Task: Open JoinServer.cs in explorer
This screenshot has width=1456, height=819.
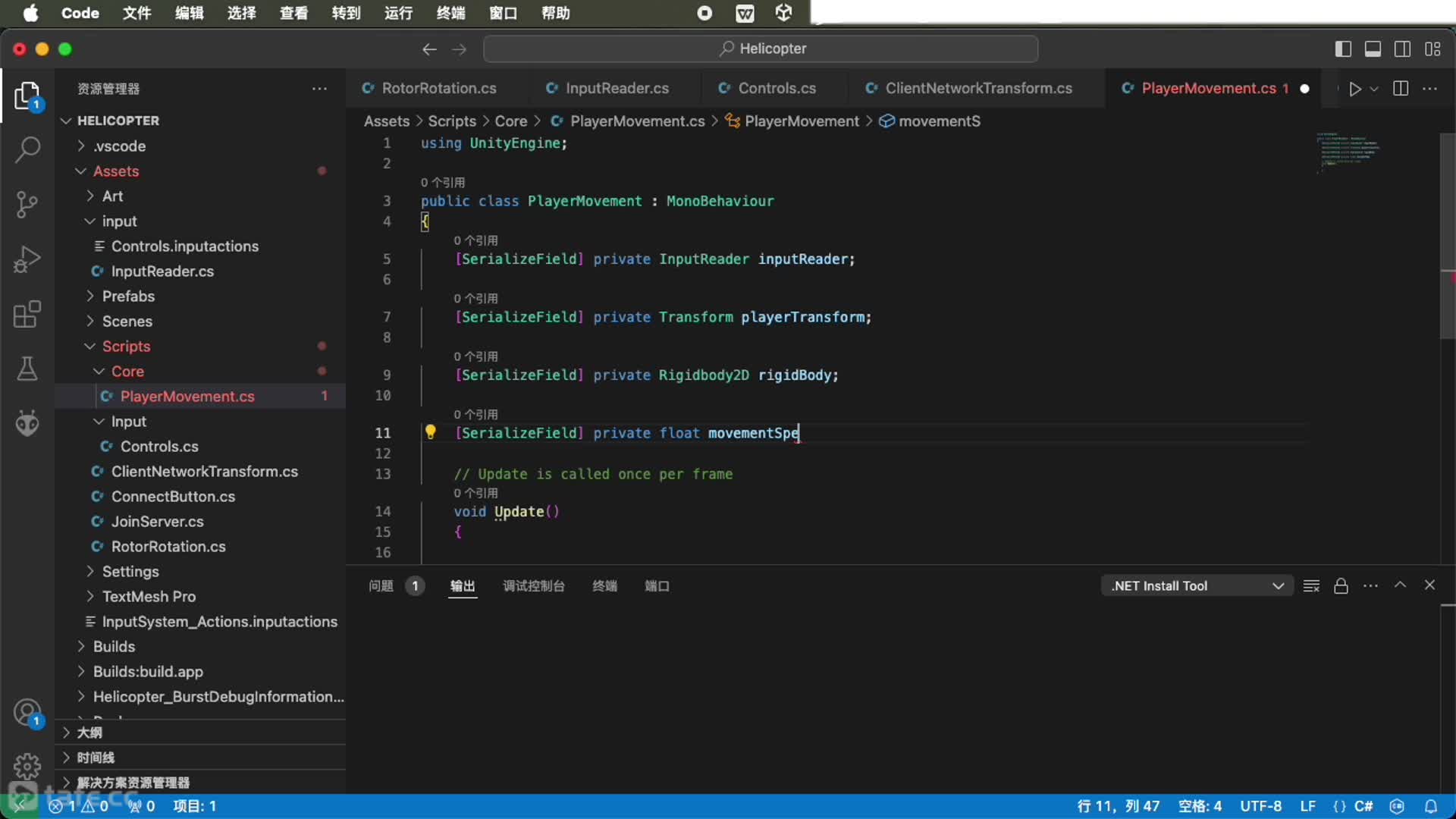Action: point(157,521)
